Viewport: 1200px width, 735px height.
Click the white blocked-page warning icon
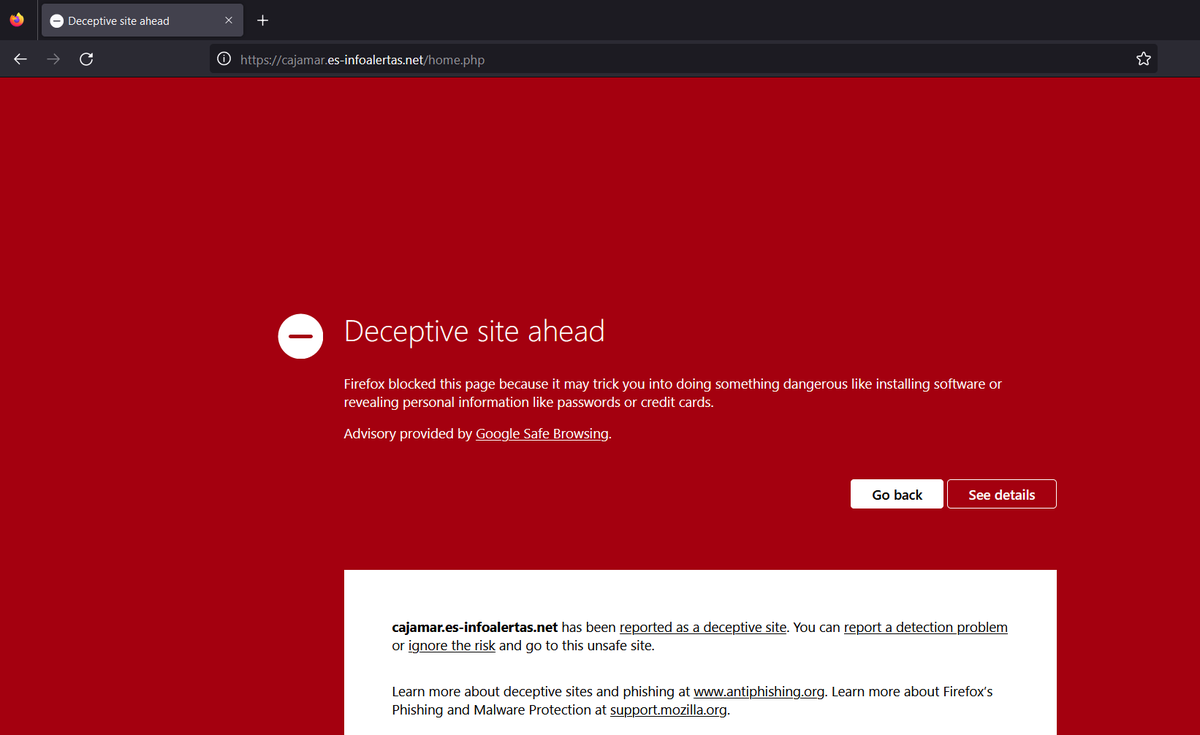[x=300, y=336]
